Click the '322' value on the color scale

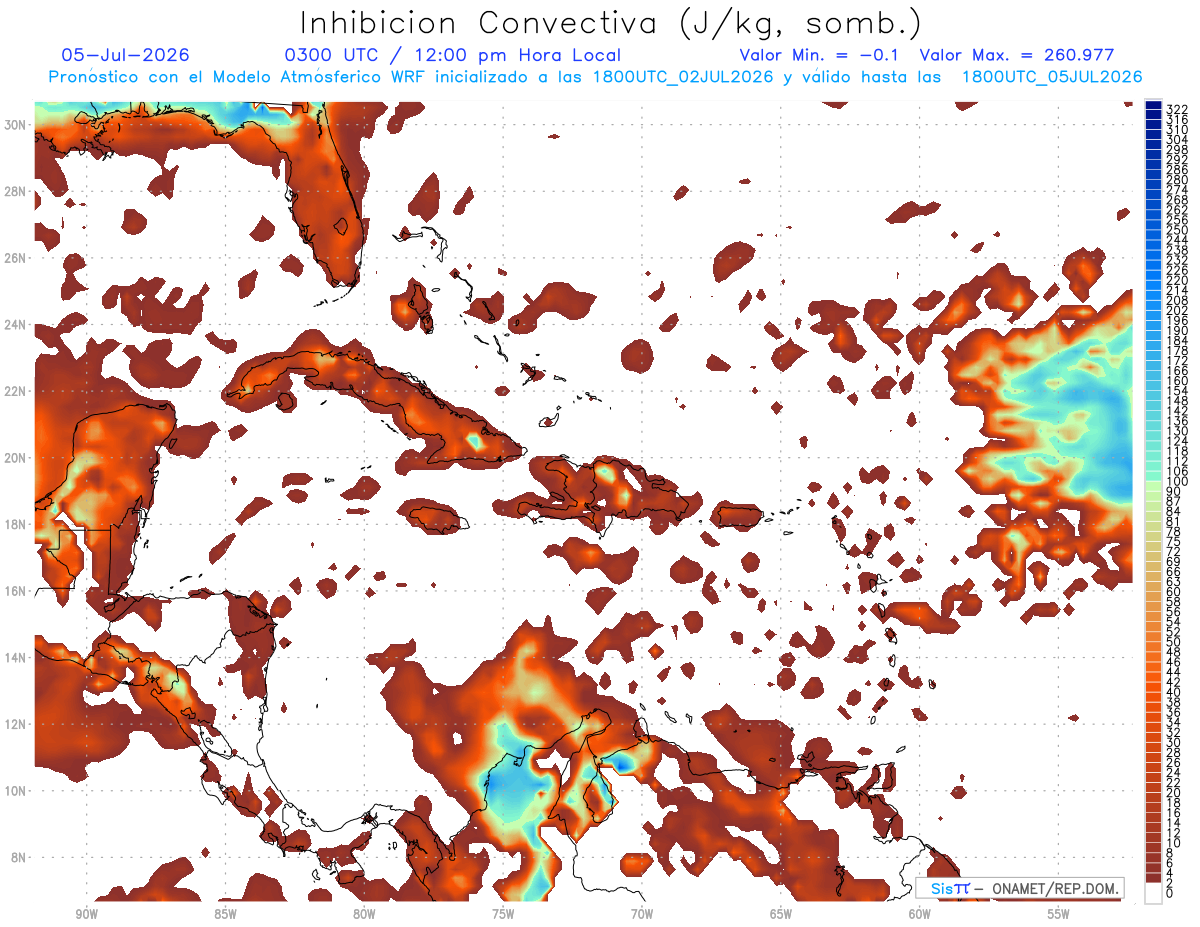pos(1176,109)
